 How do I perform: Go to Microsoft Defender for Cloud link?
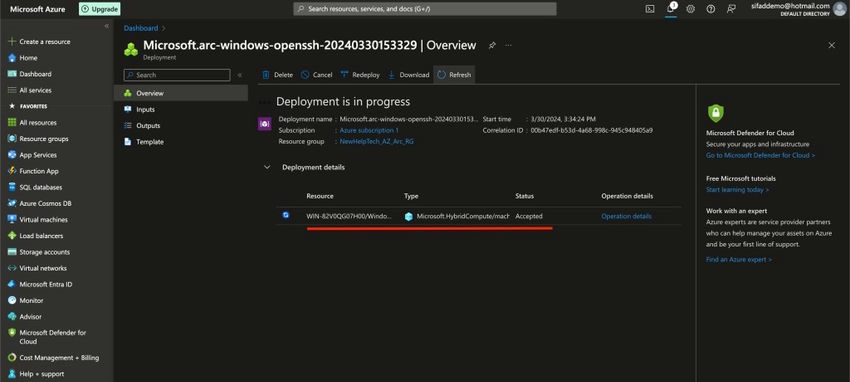(761, 156)
